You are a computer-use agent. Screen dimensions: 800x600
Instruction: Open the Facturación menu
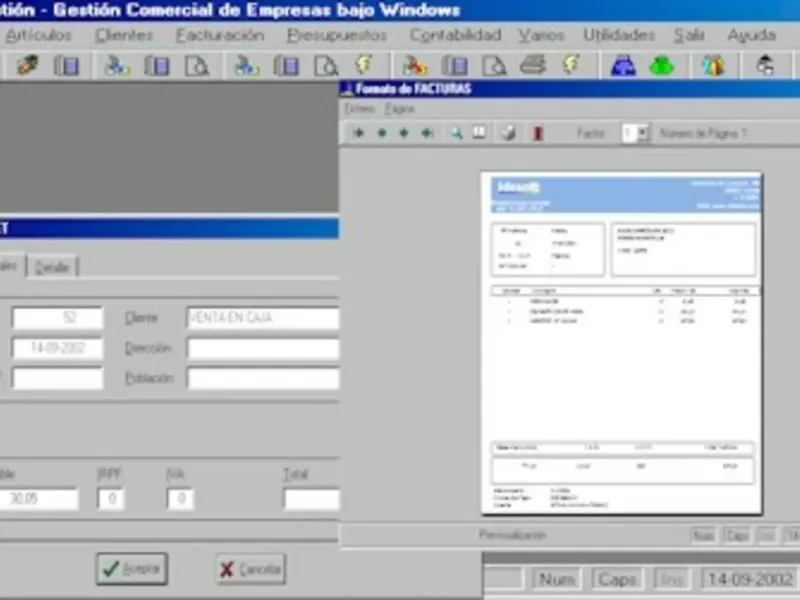point(220,35)
